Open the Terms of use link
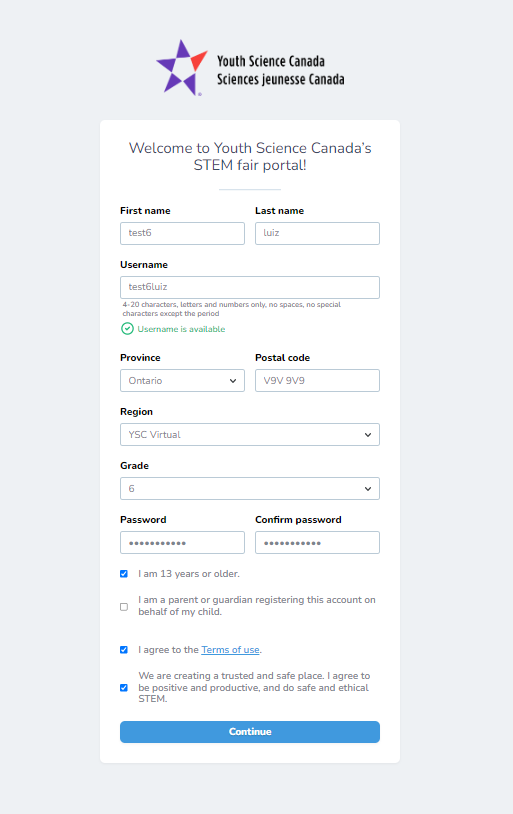The height and width of the screenshot is (814, 513). tap(230, 649)
